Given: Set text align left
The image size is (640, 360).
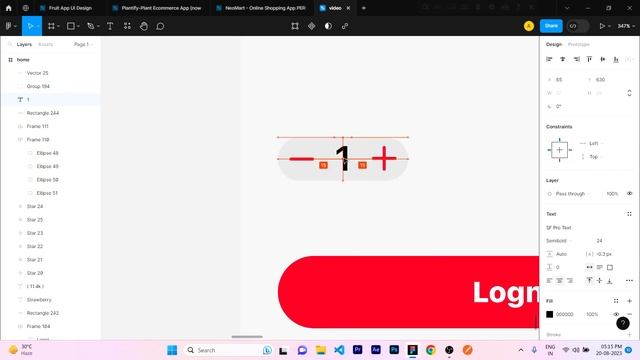Looking at the screenshot, I should [x=549, y=280].
